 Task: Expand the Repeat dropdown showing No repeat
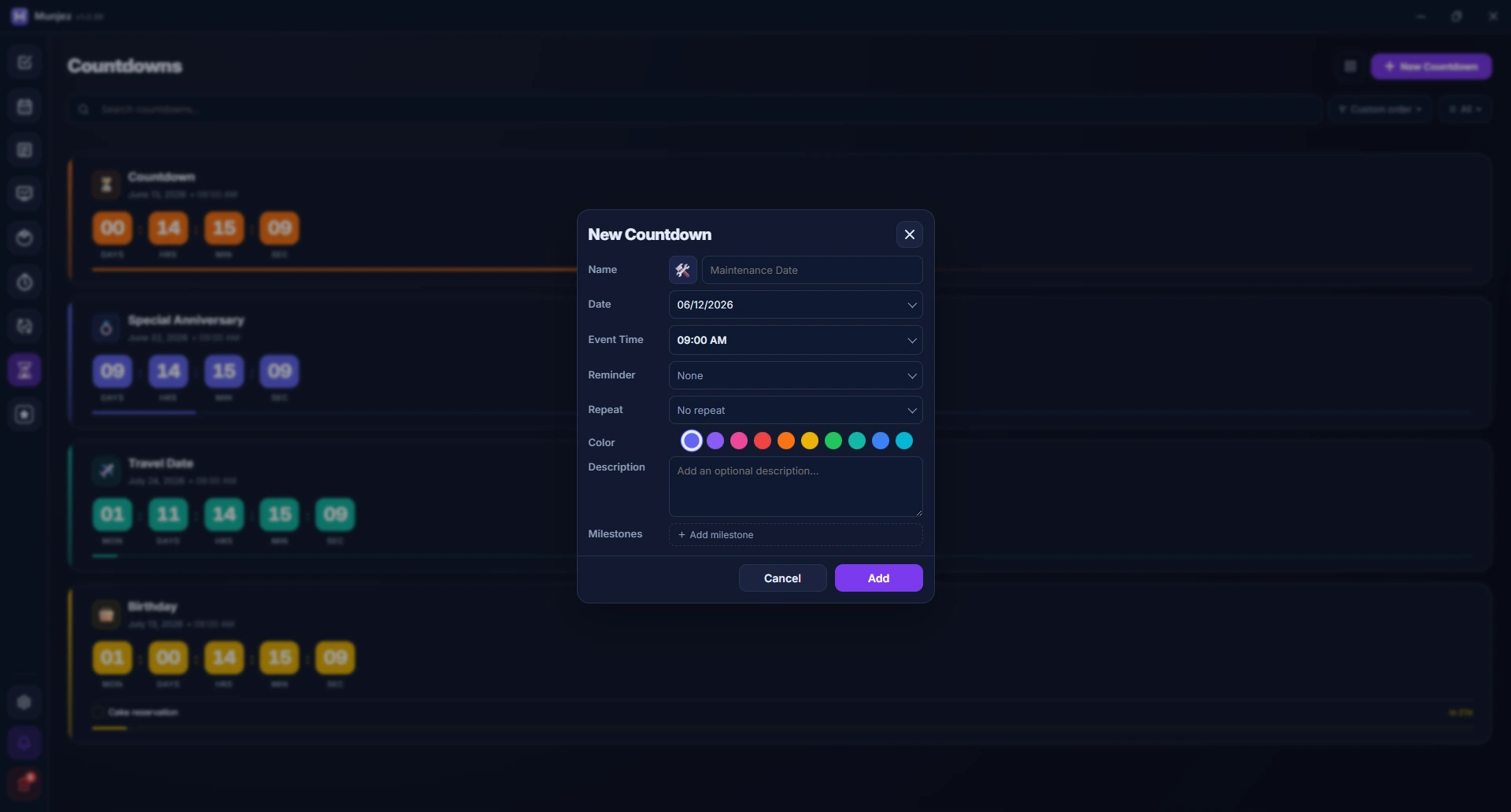pyautogui.click(x=795, y=410)
